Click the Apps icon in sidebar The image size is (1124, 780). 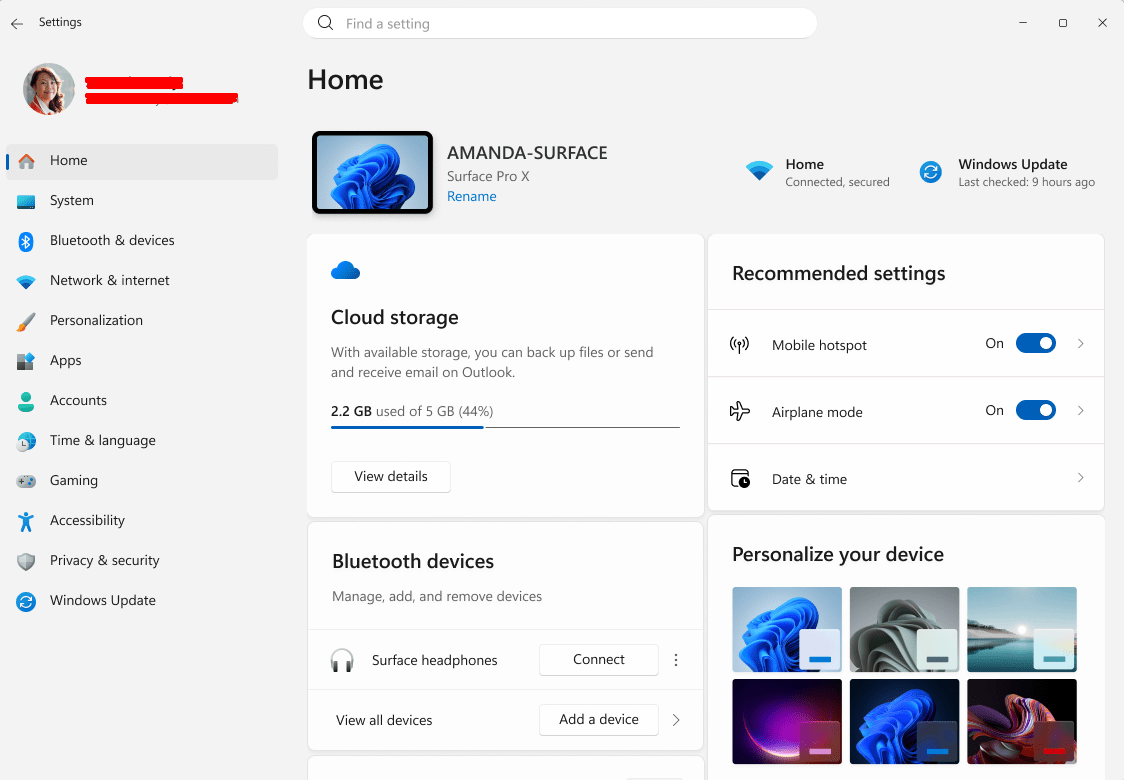pos(27,361)
